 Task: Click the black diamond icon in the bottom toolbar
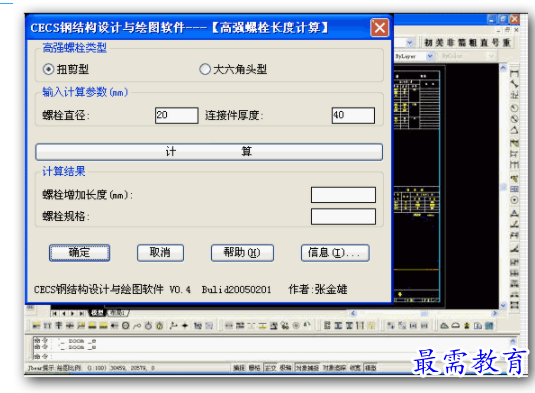pos(185,326)
